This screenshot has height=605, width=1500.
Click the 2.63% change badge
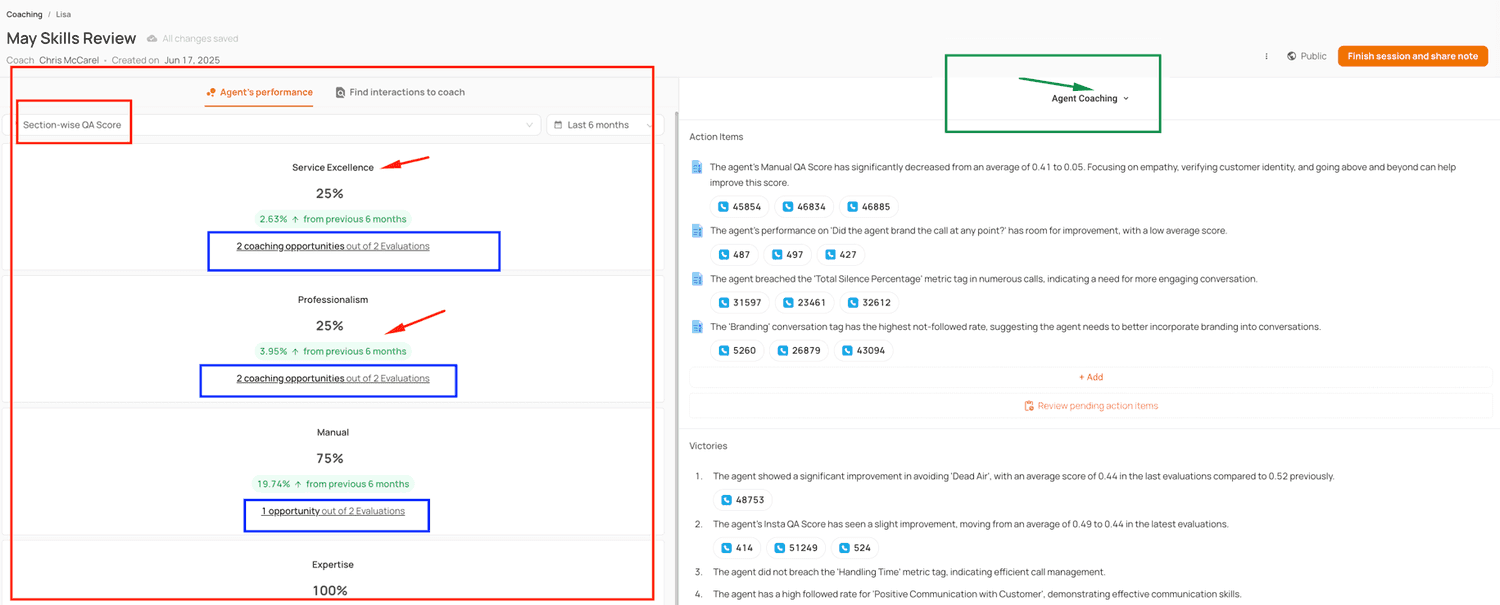coord(333,219)
